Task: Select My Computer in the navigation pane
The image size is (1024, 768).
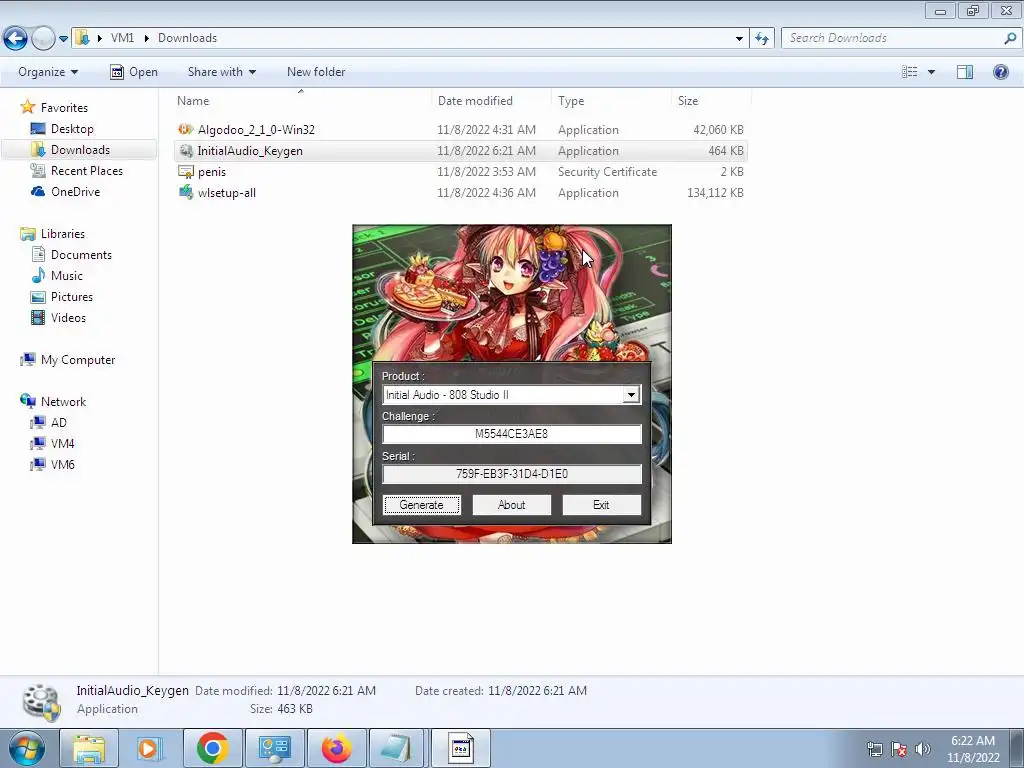Action: pyautogui.click(x=78, y=360)
